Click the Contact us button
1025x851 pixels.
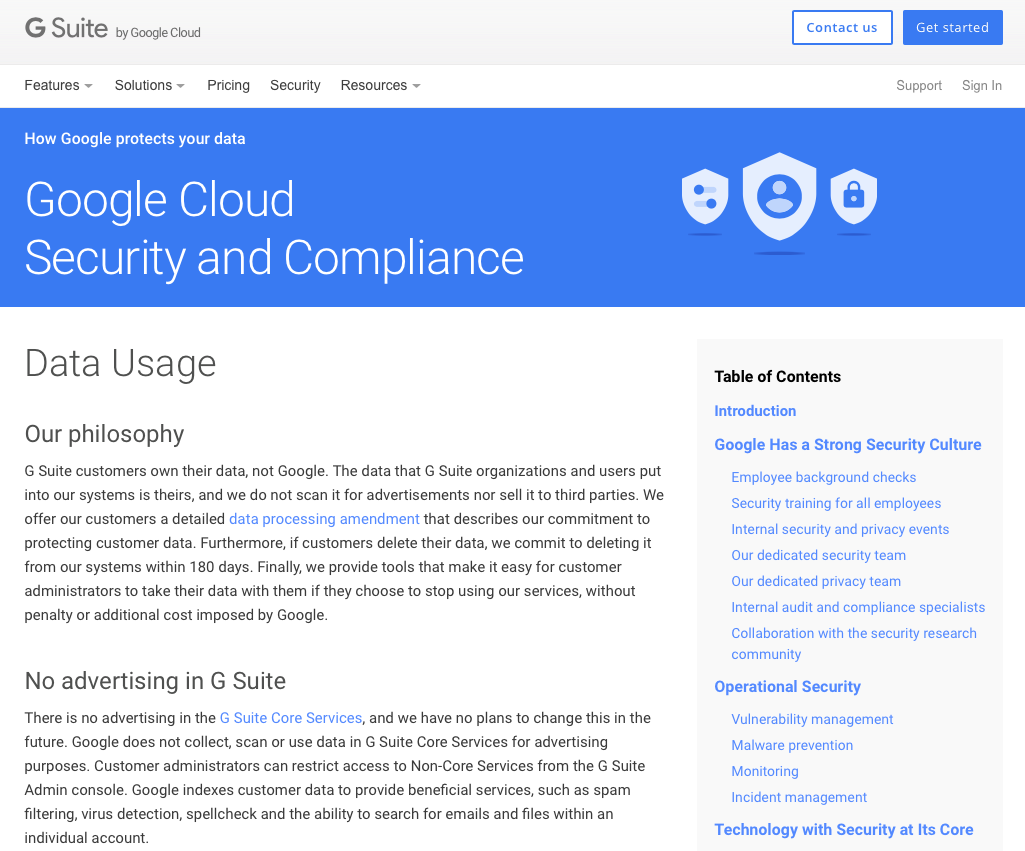[x=842, y=27]
